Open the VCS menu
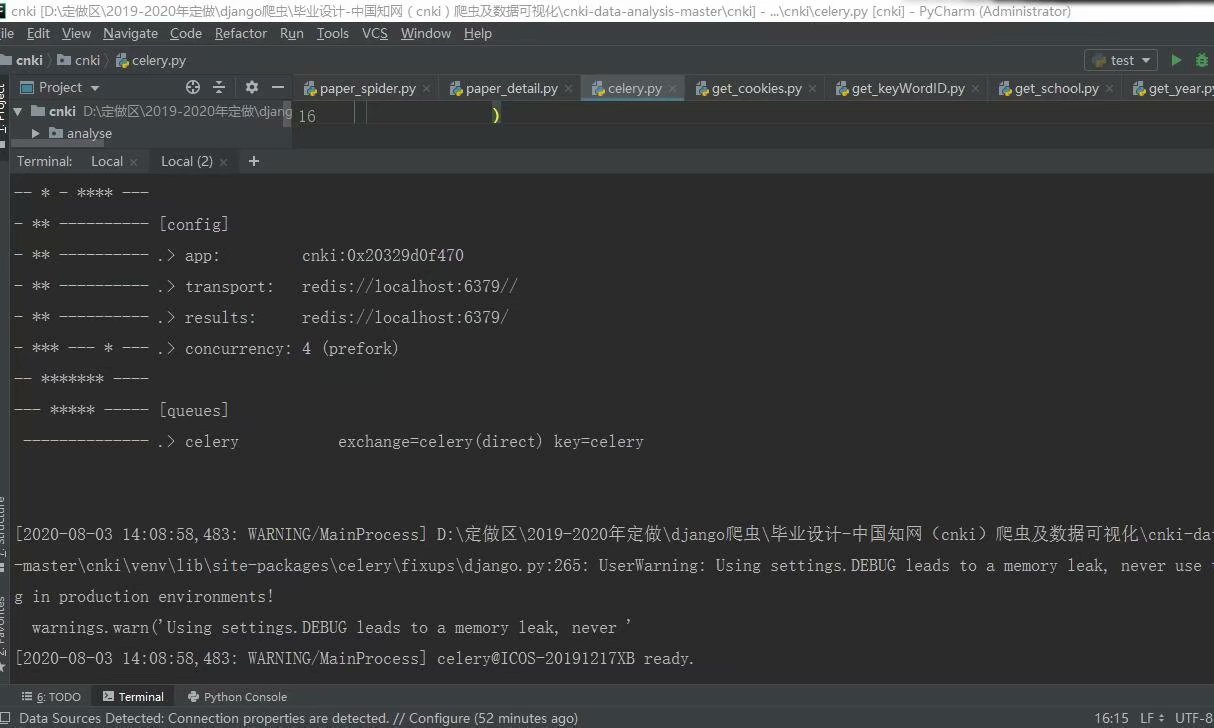The image size is (1214, 728). [x=374, y=33]
